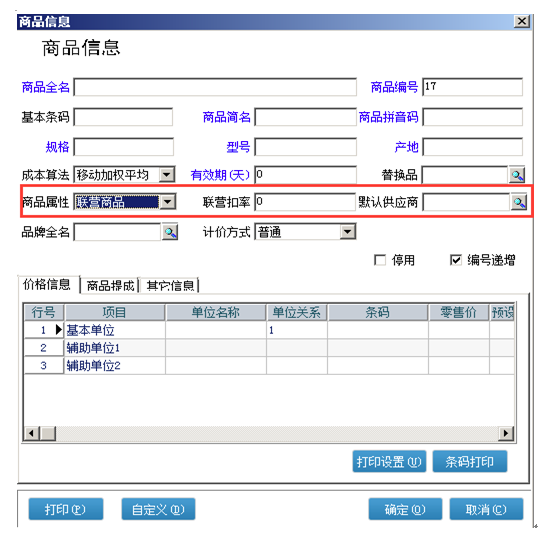Click into the 产地 field
552x539 pixels.
472,147
